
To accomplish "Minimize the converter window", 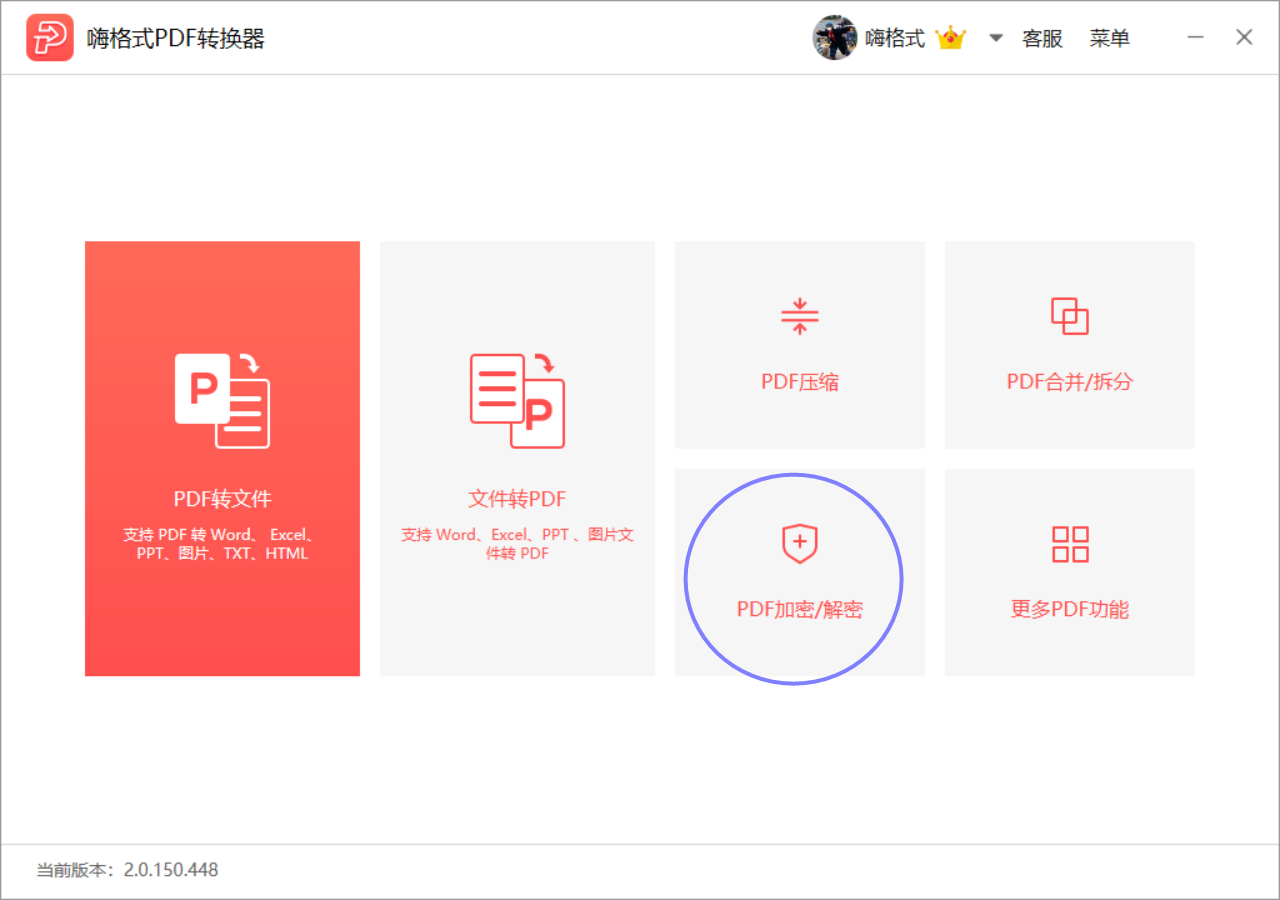I will tap(1196, 38).
